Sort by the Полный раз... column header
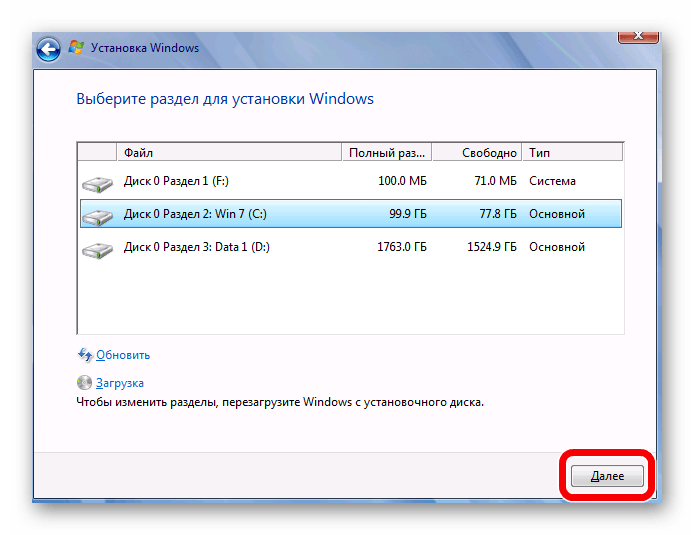The width and height of the screenshot is (698, 535). point(386,153)
